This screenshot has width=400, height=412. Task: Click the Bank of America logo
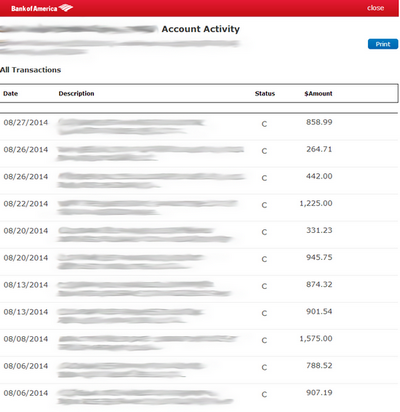[x=42, y=8]
